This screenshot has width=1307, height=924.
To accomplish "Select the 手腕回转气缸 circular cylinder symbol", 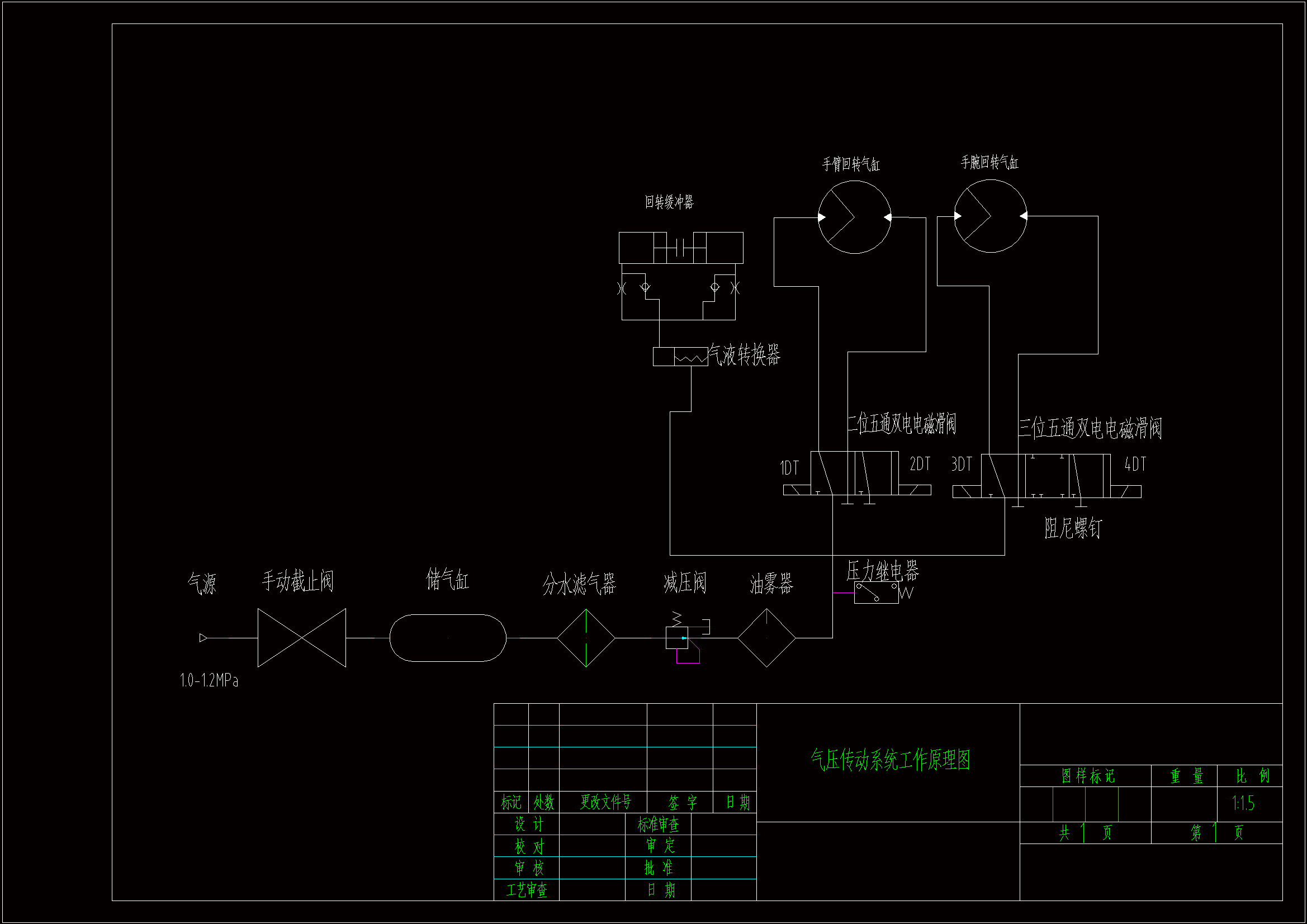I will (x=990, y=216).
